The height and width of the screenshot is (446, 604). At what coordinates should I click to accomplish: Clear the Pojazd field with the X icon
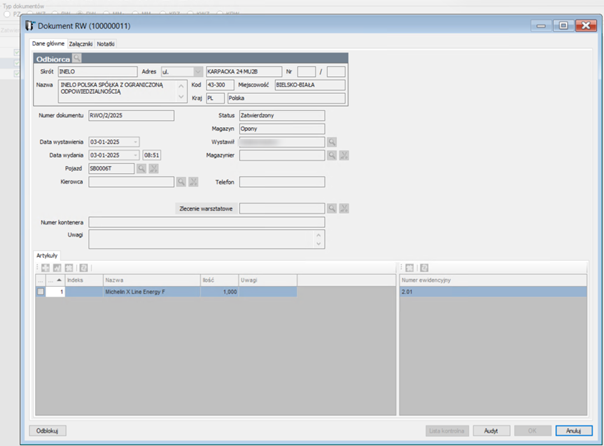pyautogui.click(x=153, y=169)
